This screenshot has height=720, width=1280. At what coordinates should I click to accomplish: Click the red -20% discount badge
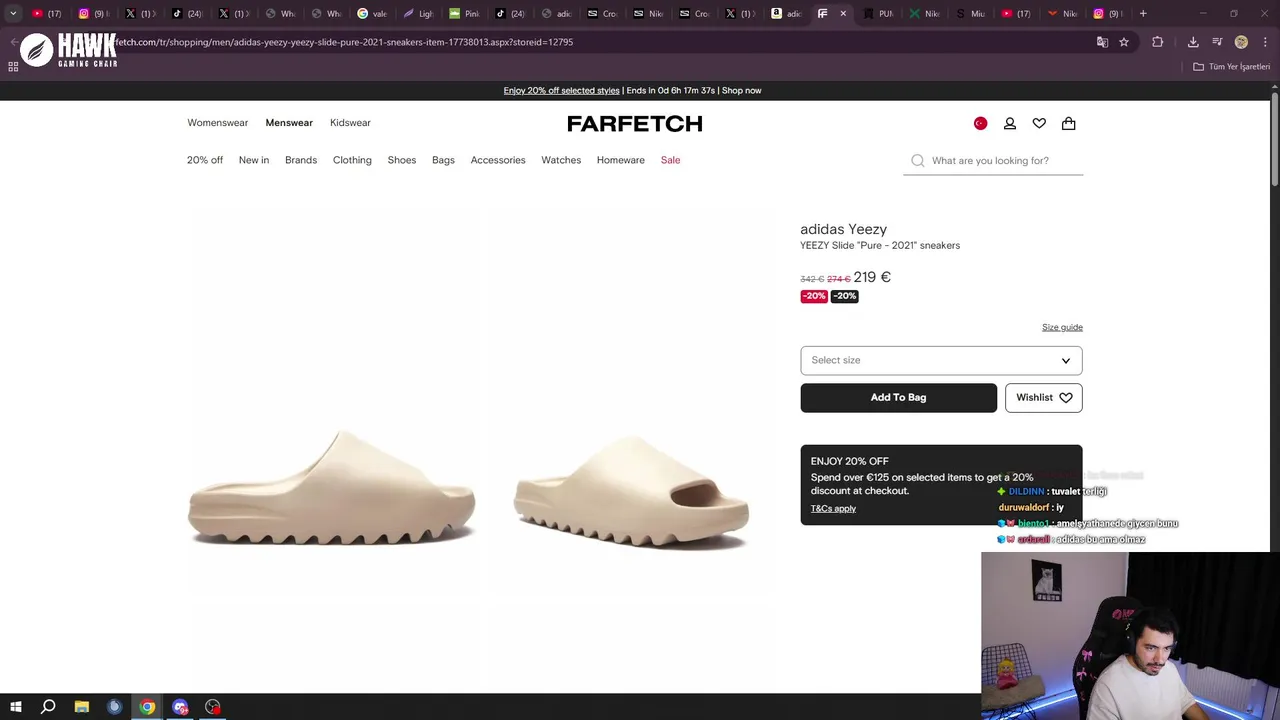(814, 296)
